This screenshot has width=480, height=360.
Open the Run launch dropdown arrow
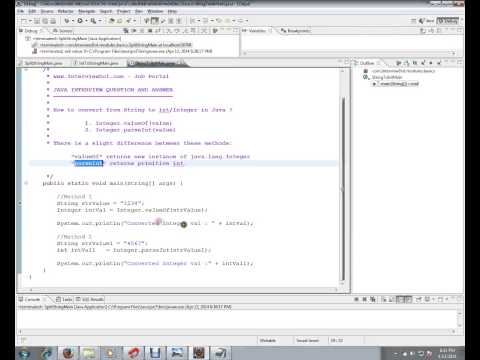[x=86, y=21]
